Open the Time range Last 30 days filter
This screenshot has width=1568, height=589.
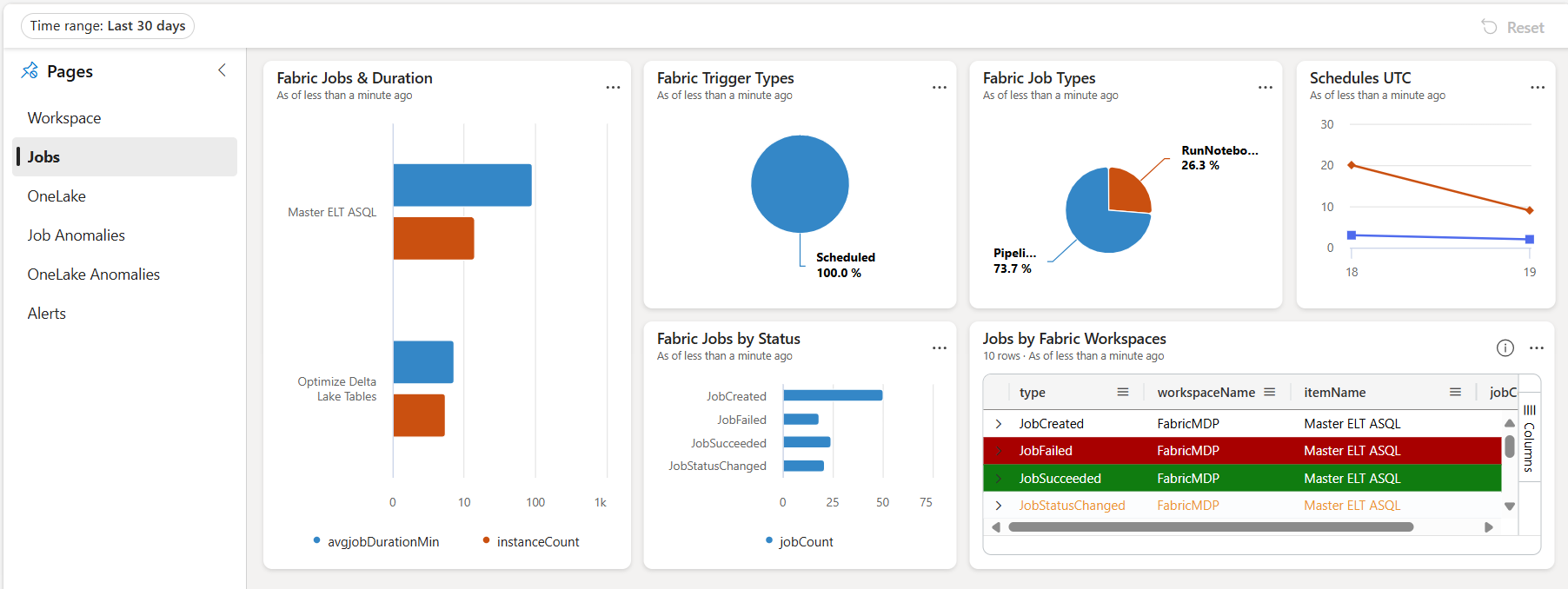108,26
